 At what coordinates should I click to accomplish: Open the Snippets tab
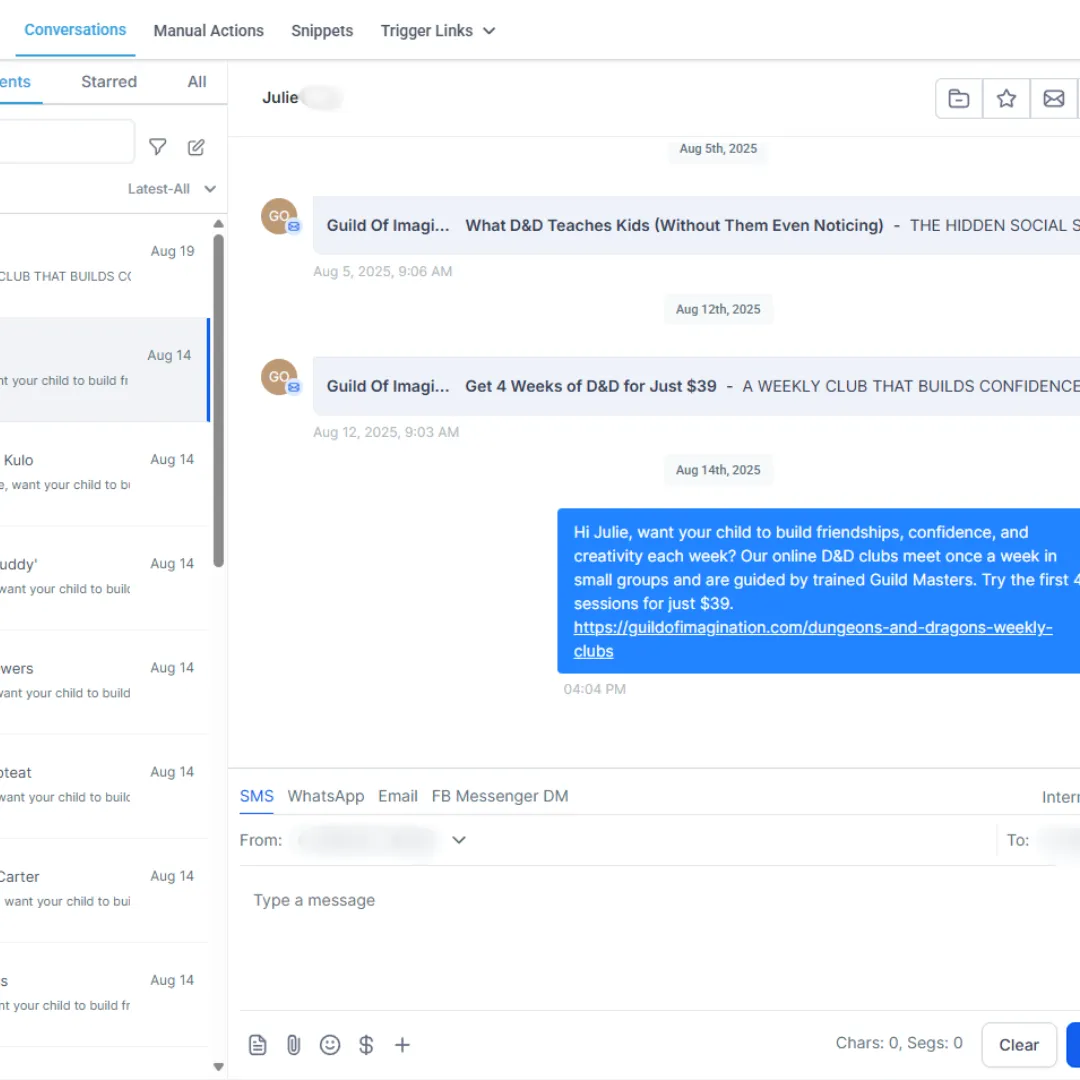pyautogui.click(x=322, y=31)
